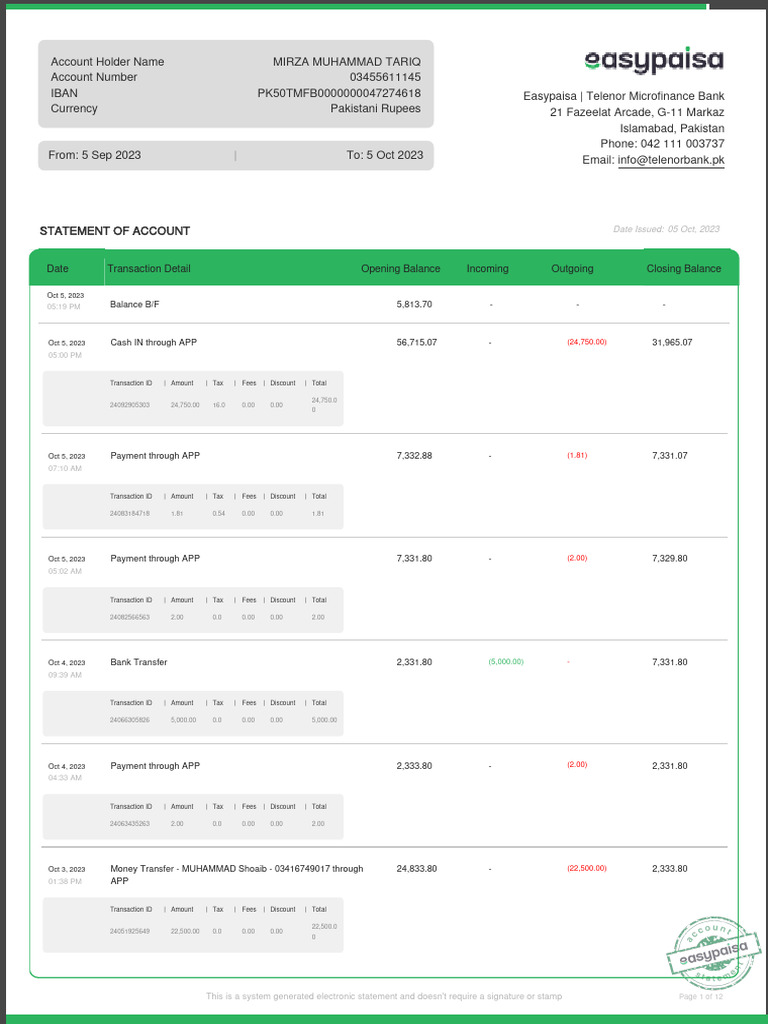Image resolution: width=768 pixels, height=1024 pixels.
Task: Click the IBAN value starting with PK50TMFB
Action: (x=339, y=93)
